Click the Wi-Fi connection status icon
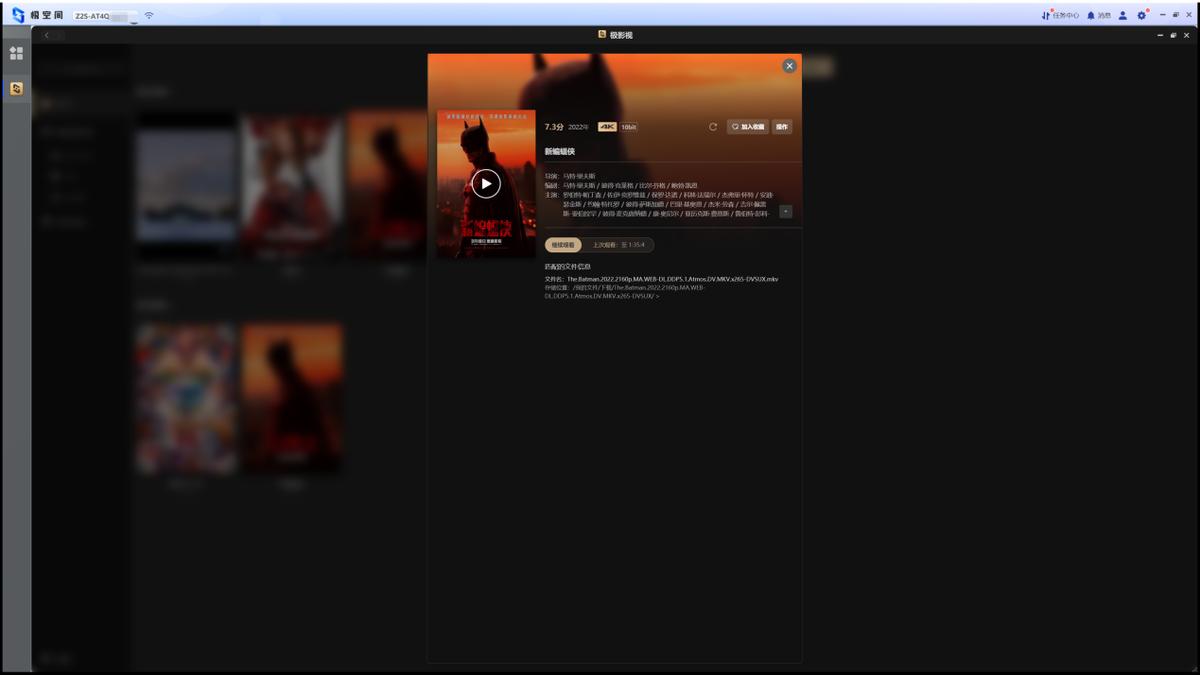 click(149, 16)
